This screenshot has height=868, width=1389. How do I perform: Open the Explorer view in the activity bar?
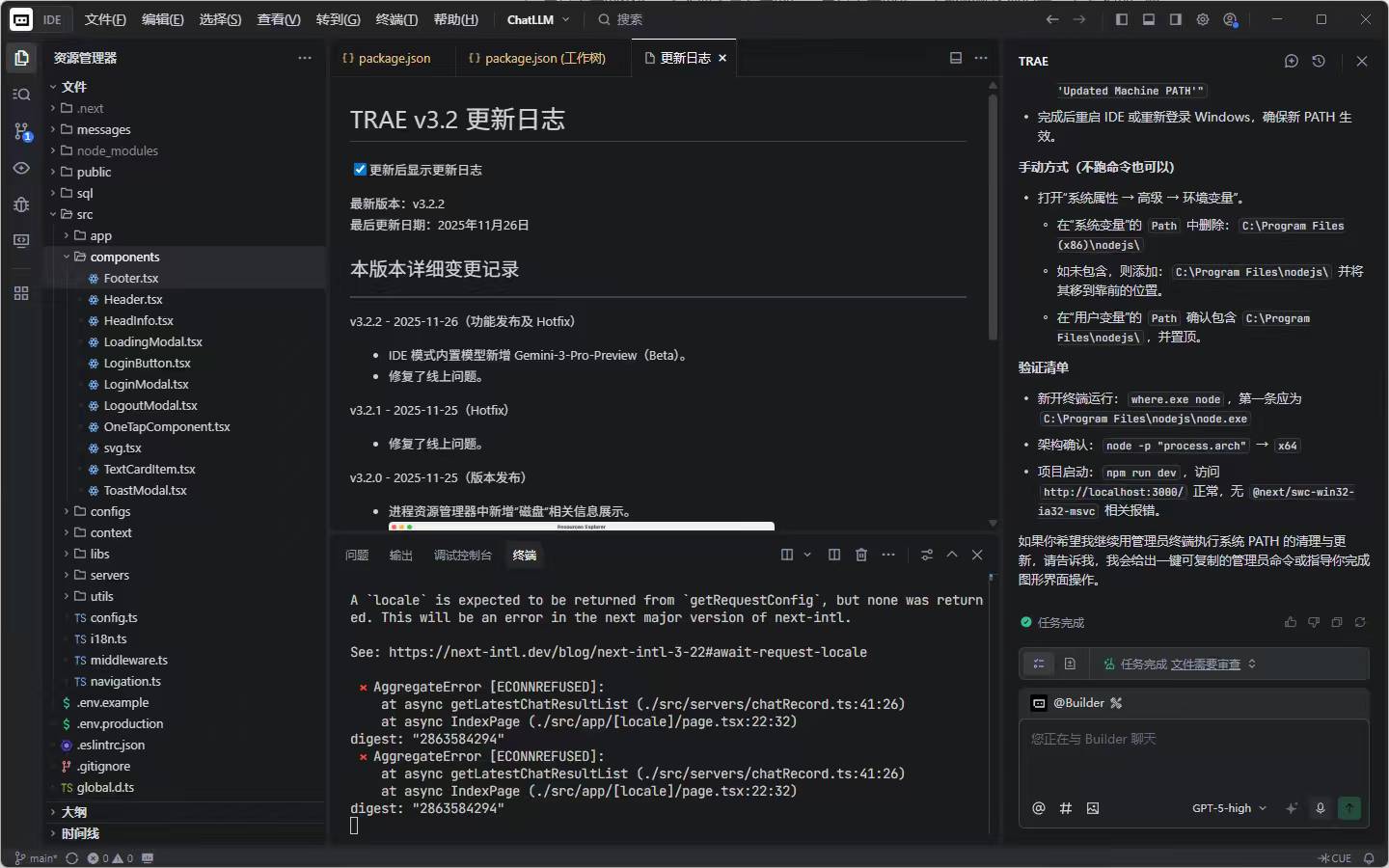[21, 58]
